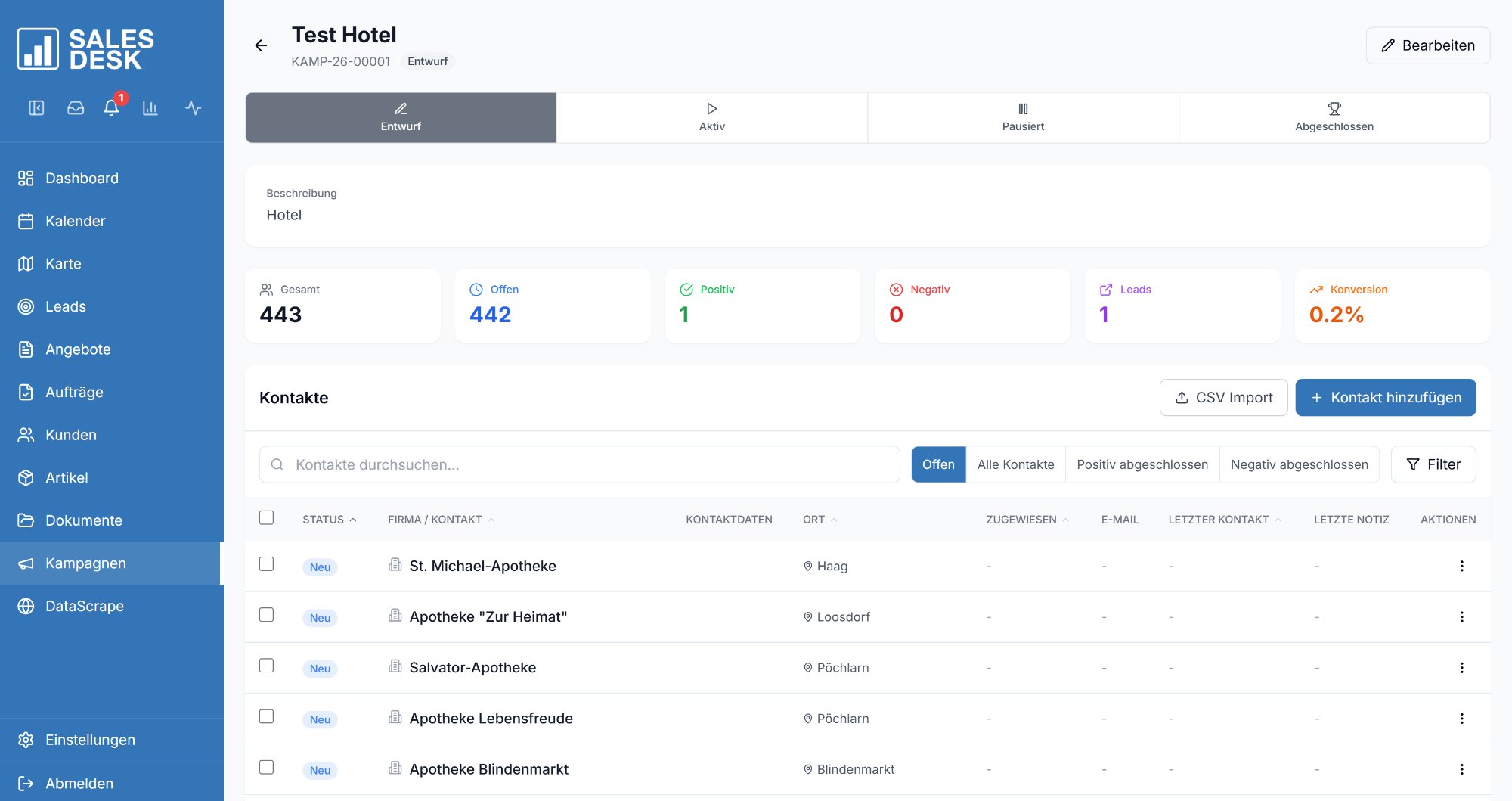The height and width of the screenshot is (801, 1512).
Task: Click the activity pulse icon in sidebar
Action: tap(193, 108)
